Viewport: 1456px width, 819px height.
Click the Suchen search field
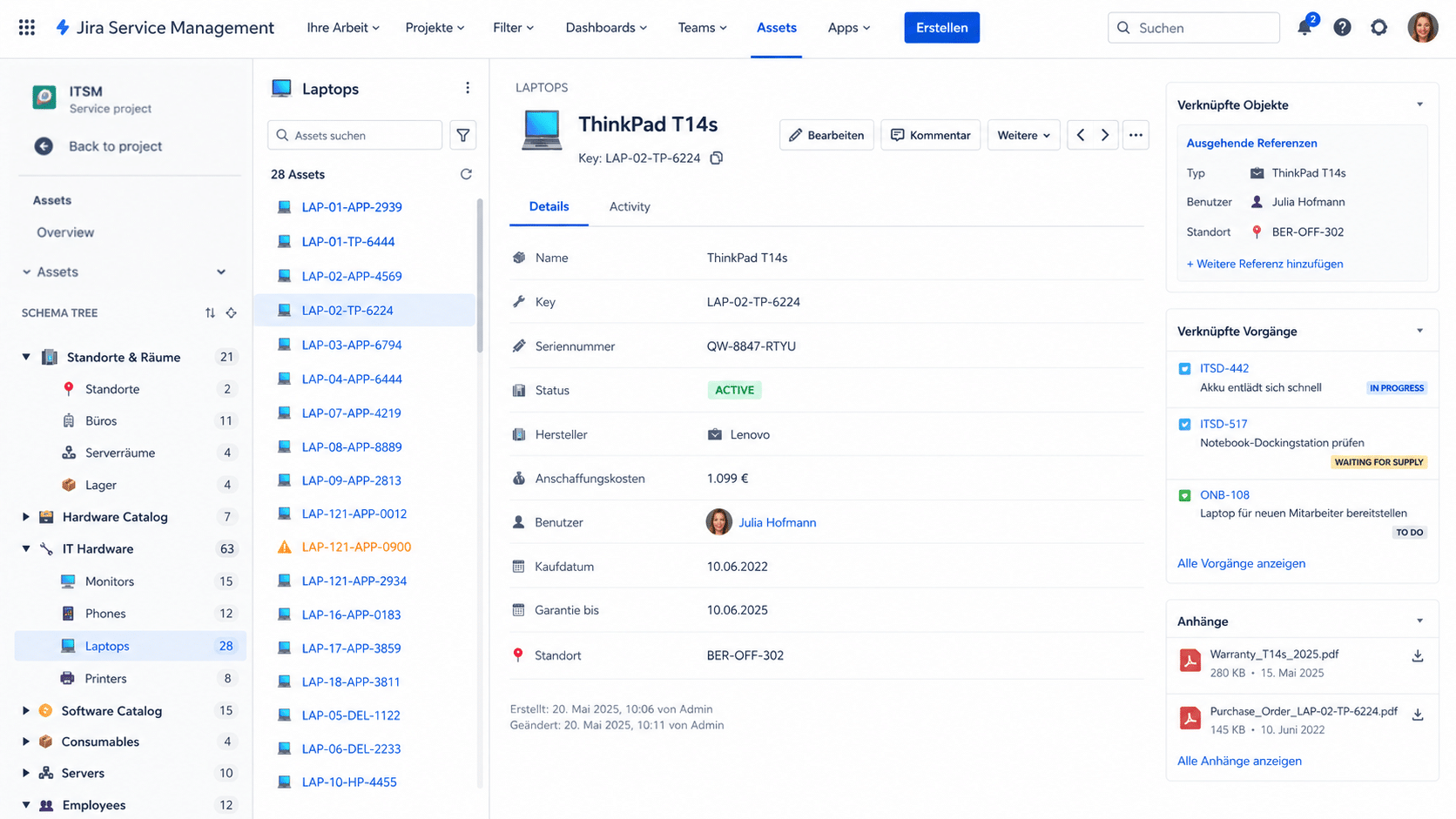pyautogui.click(x=1193, y=28)
